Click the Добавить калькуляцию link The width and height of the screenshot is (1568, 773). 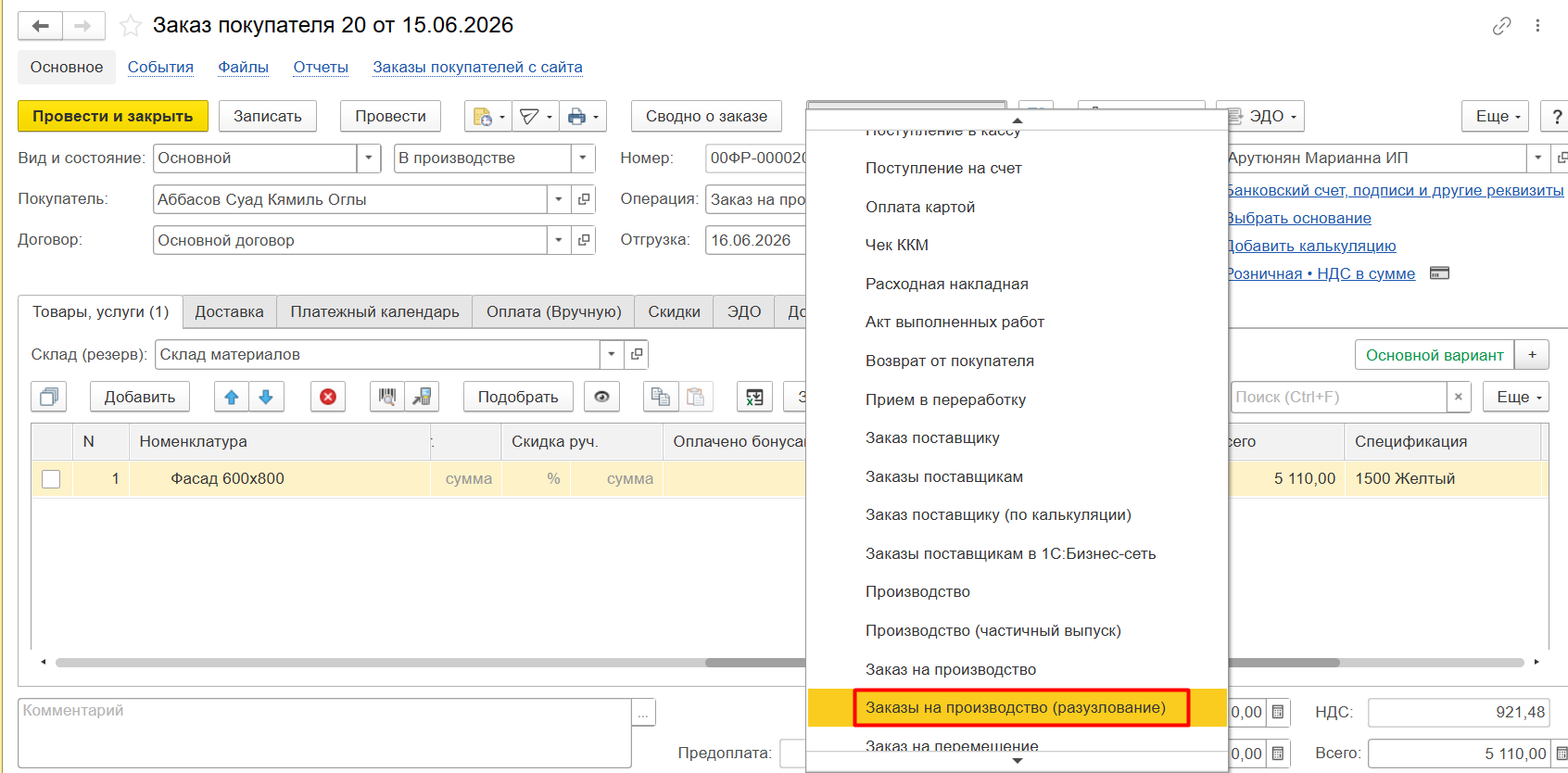tap(1311, 246)
